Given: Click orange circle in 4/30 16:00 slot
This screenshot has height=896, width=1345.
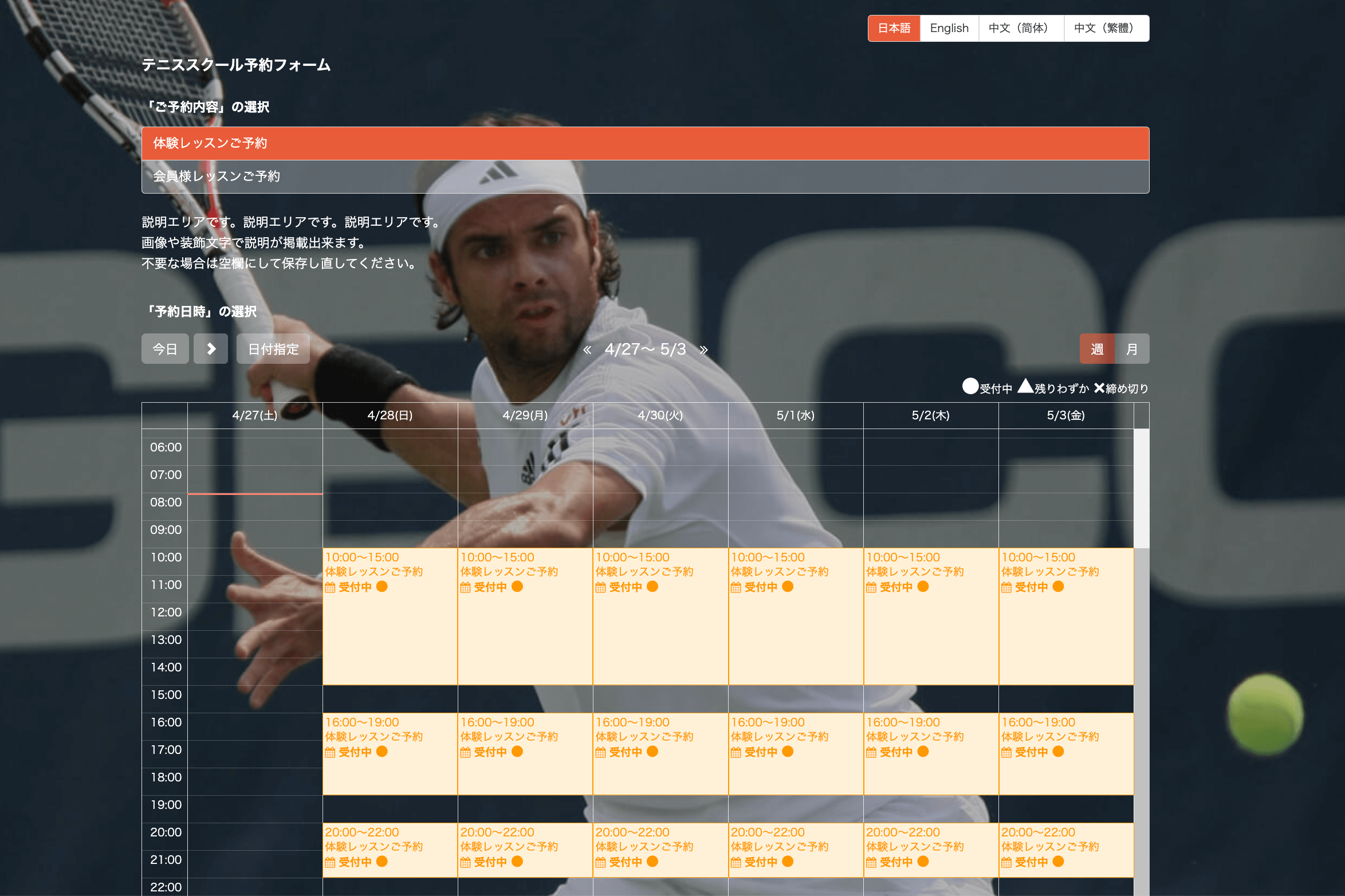Looking at the screenshot, I should pos(652,752).
